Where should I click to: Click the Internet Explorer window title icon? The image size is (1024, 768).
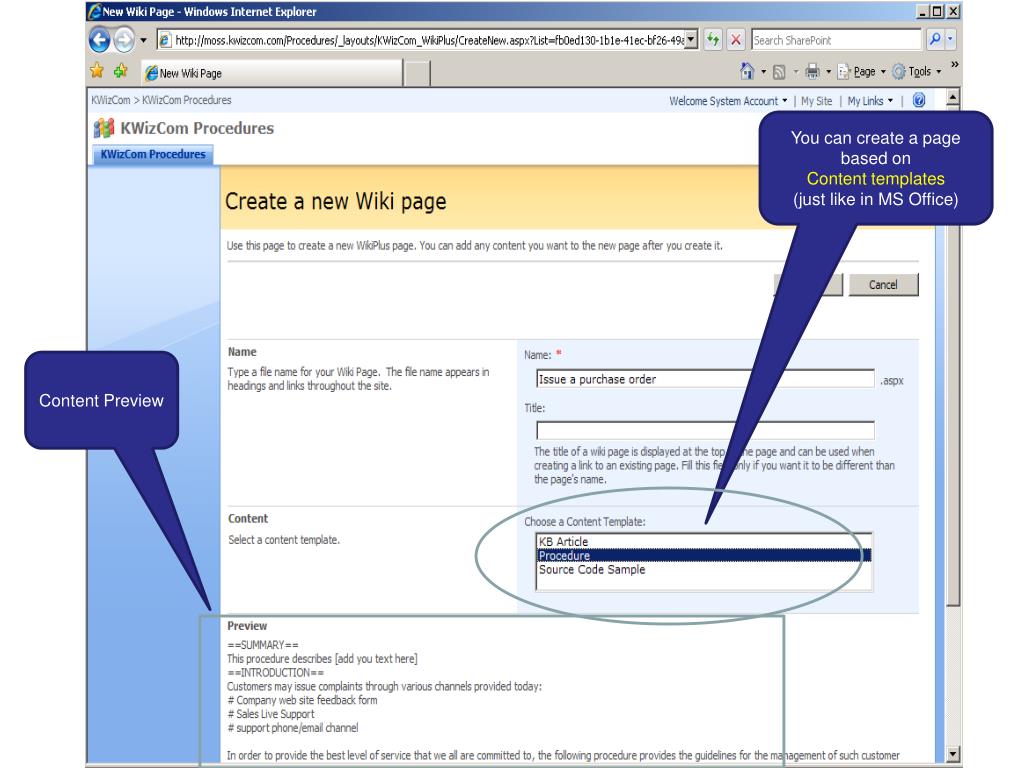point(95,11)
